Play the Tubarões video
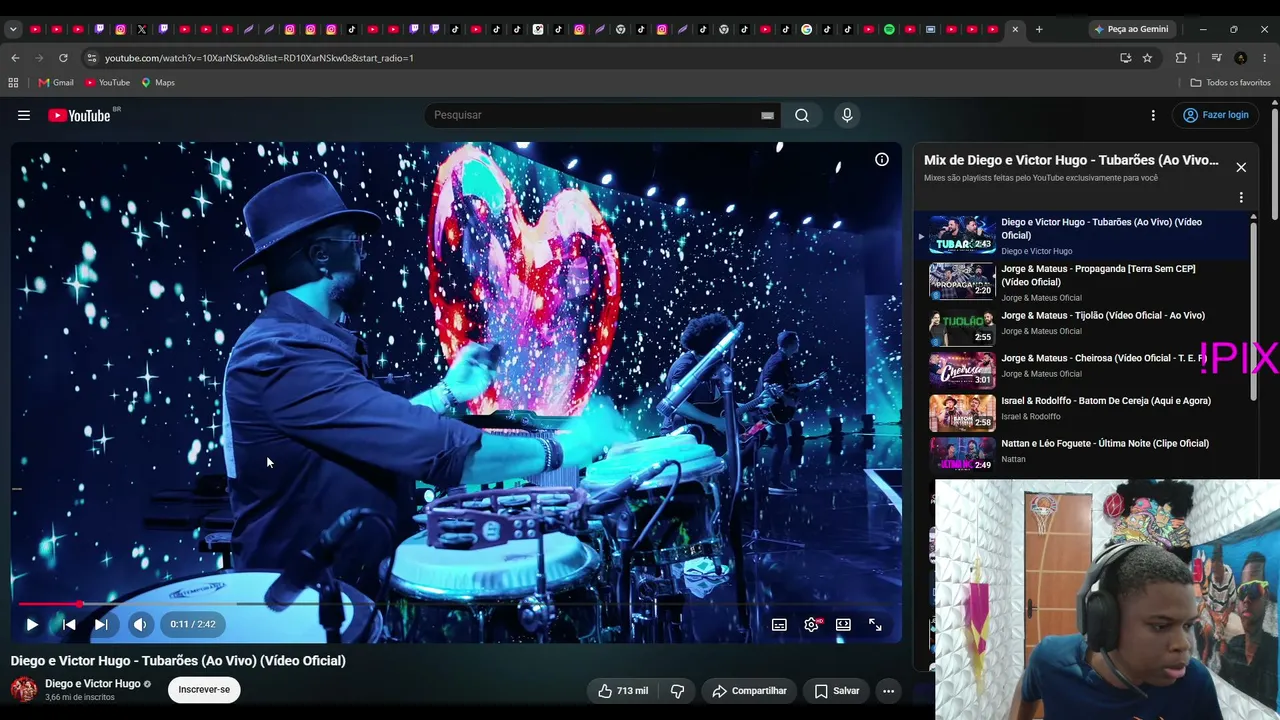Screen dimensions: 1280x720 click(x=32, y=624)
